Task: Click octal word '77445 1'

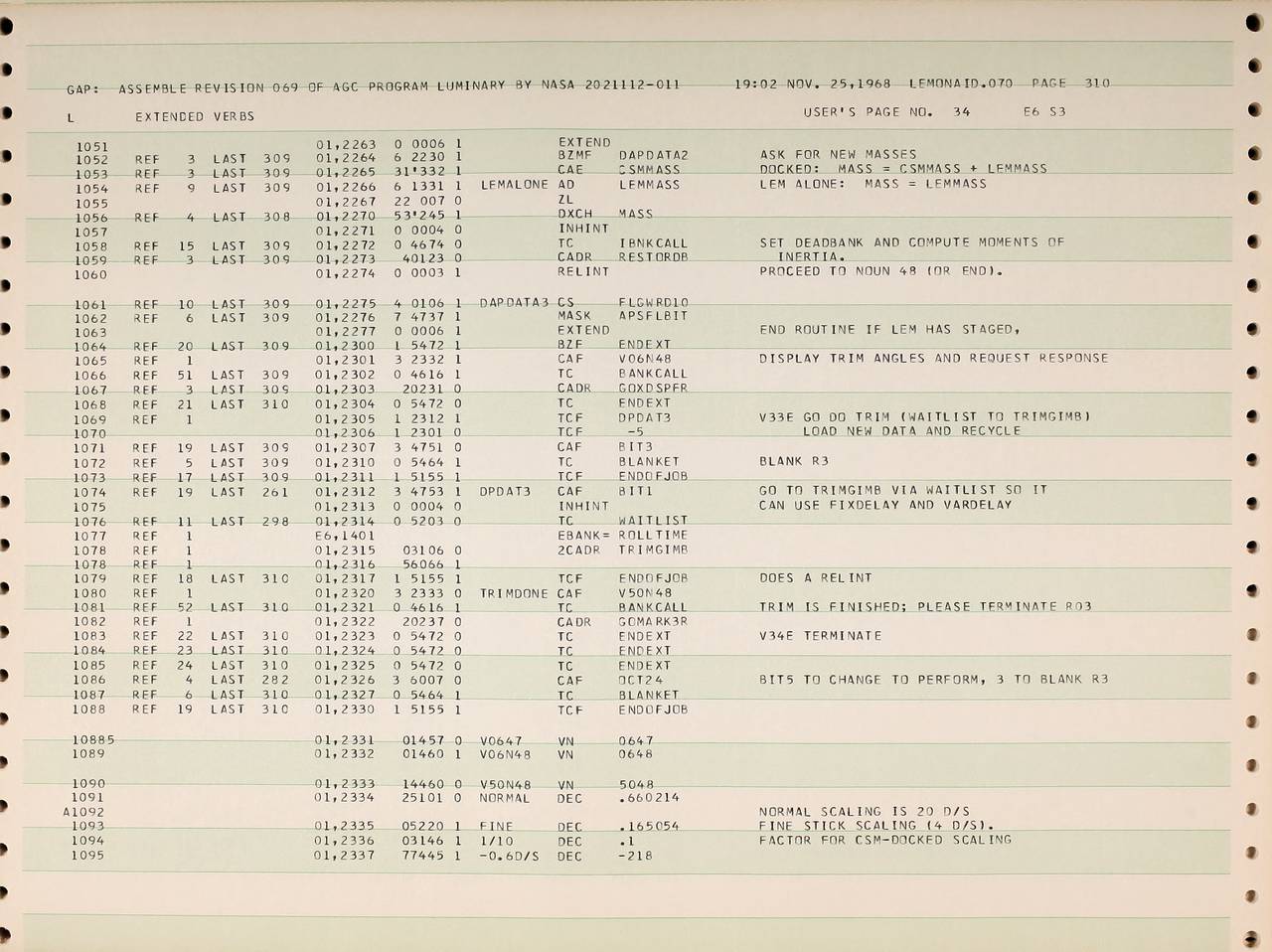Action: (x=432, y=855)
